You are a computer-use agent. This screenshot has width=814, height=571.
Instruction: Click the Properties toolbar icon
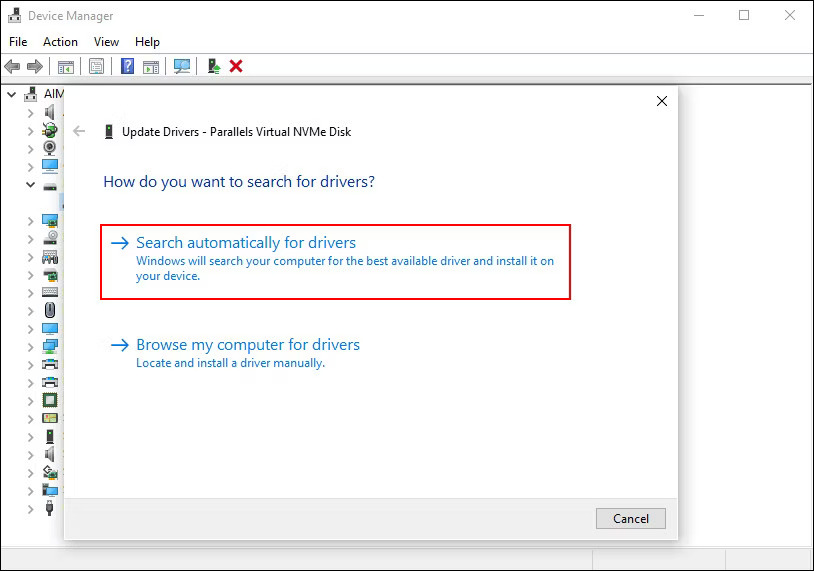pos(96,66)
